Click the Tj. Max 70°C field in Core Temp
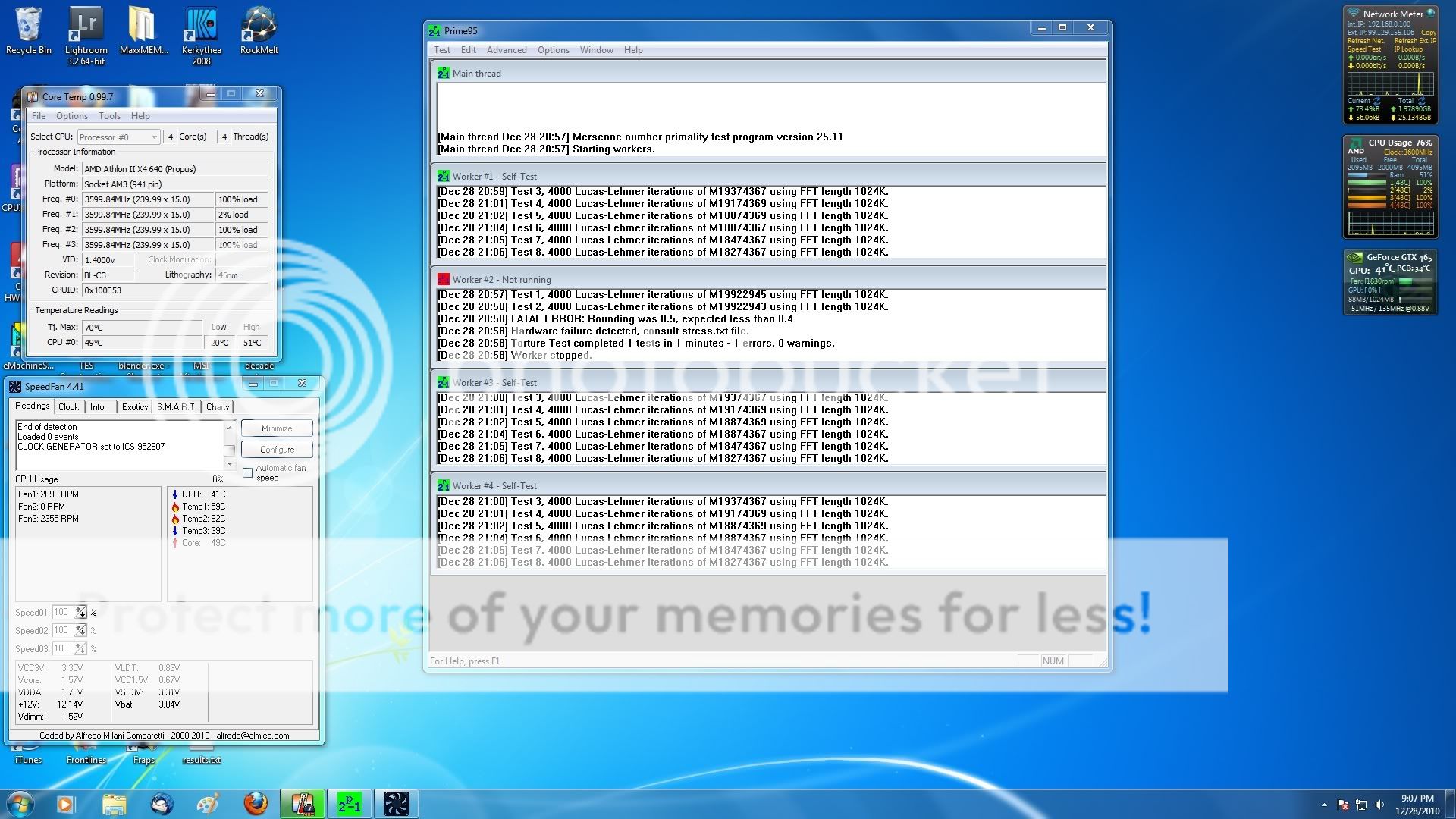Viewport: 1456px width, 819px height. coord(142,328)
